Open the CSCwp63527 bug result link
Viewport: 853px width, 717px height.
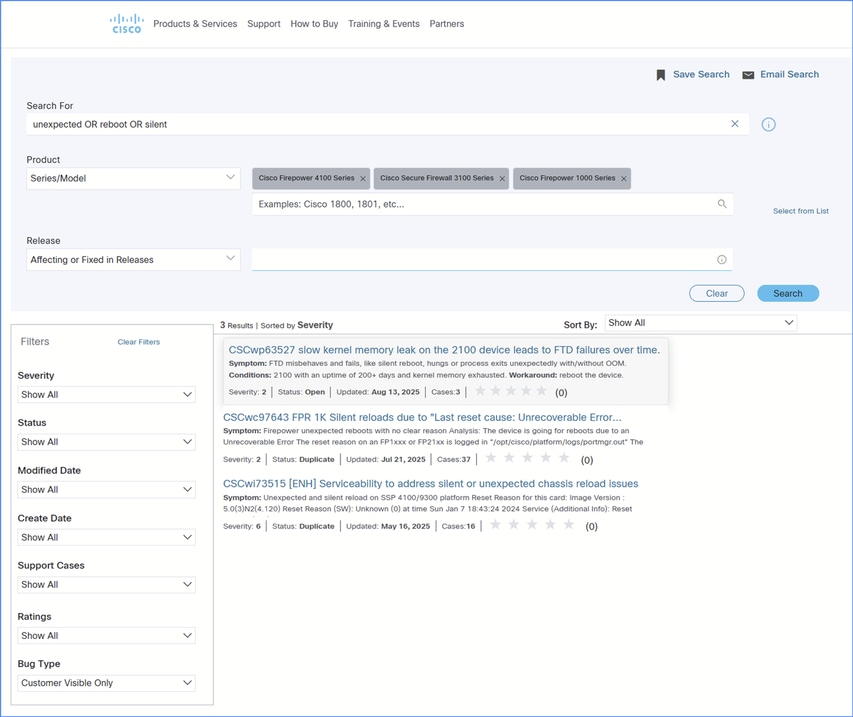click(x=444, y=350)
